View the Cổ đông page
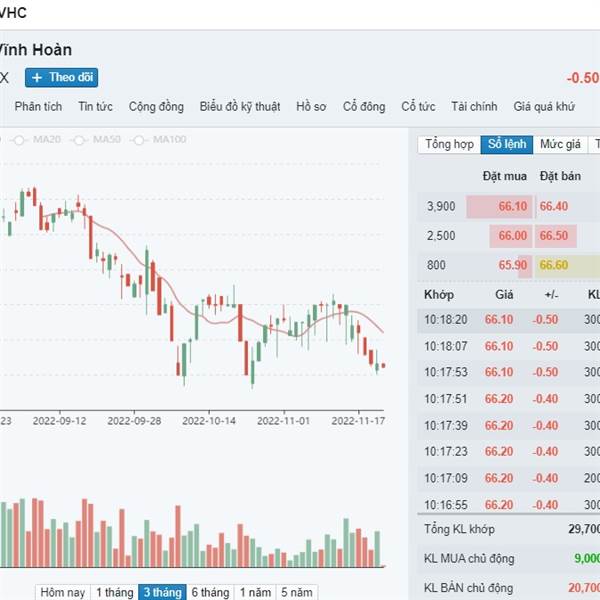The image size is (600, 600). click(x=364, y=106)
